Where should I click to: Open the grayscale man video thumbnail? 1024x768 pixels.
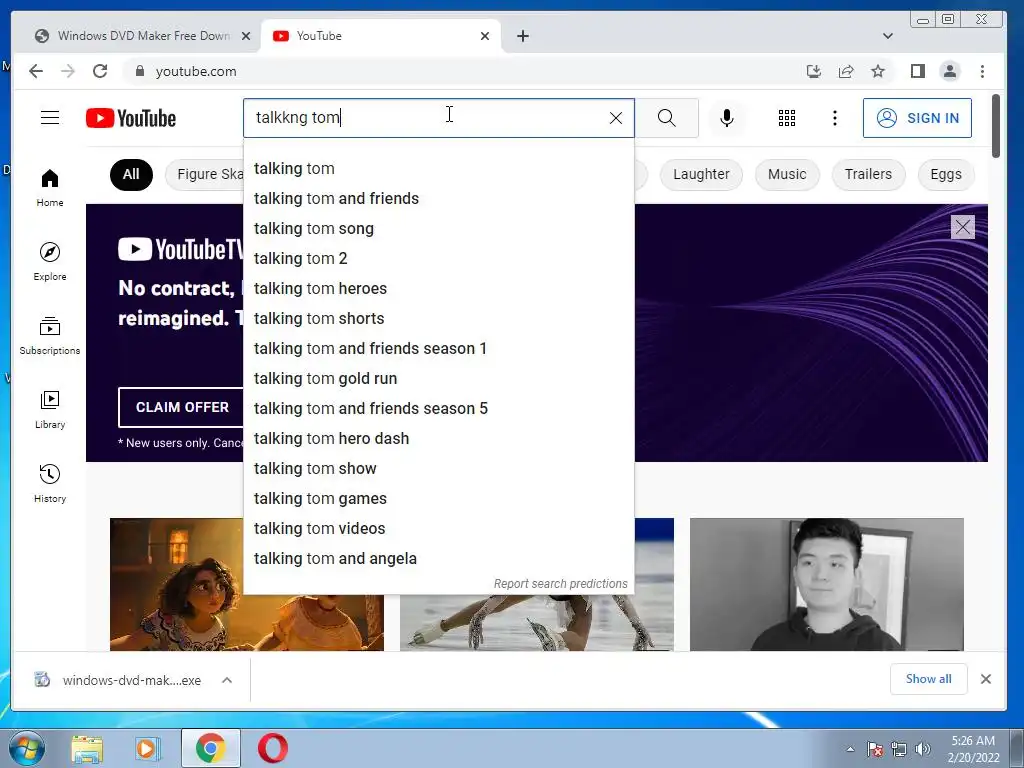[x=826, y=584]
